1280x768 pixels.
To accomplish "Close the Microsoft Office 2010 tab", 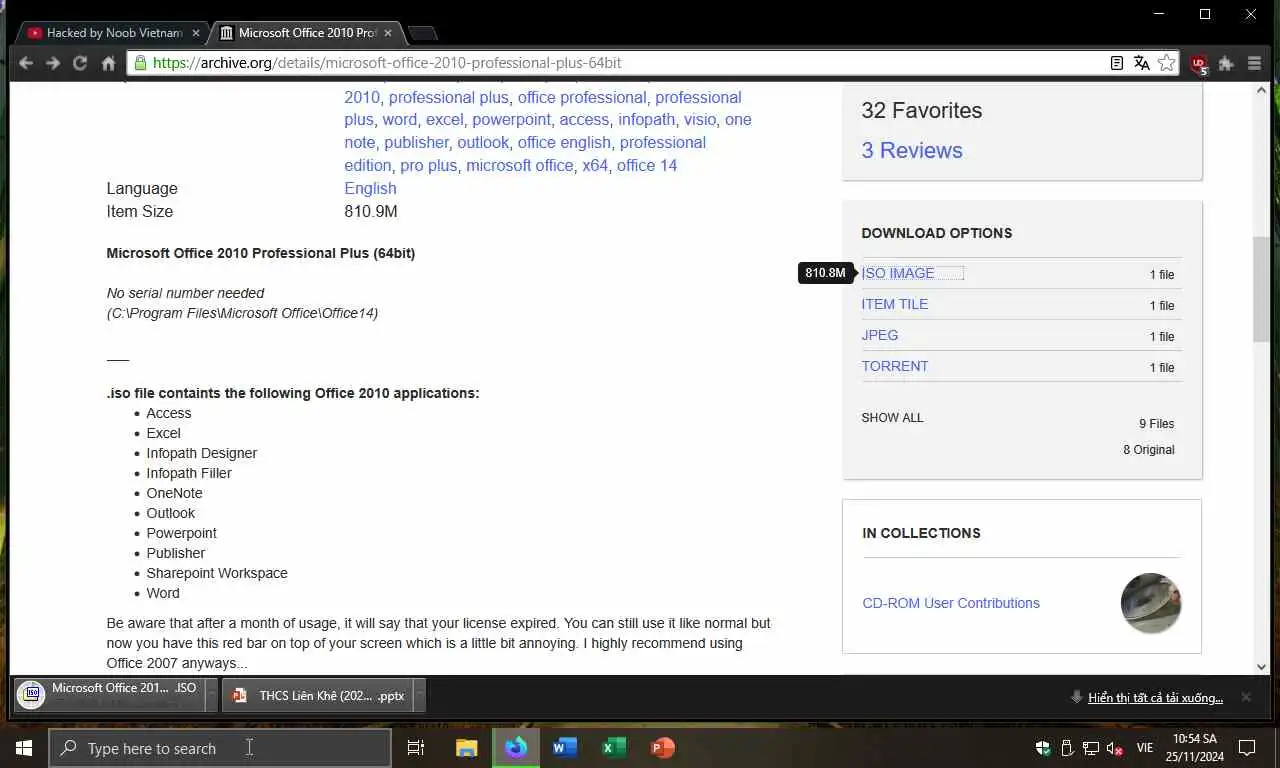I will point(388,33).
